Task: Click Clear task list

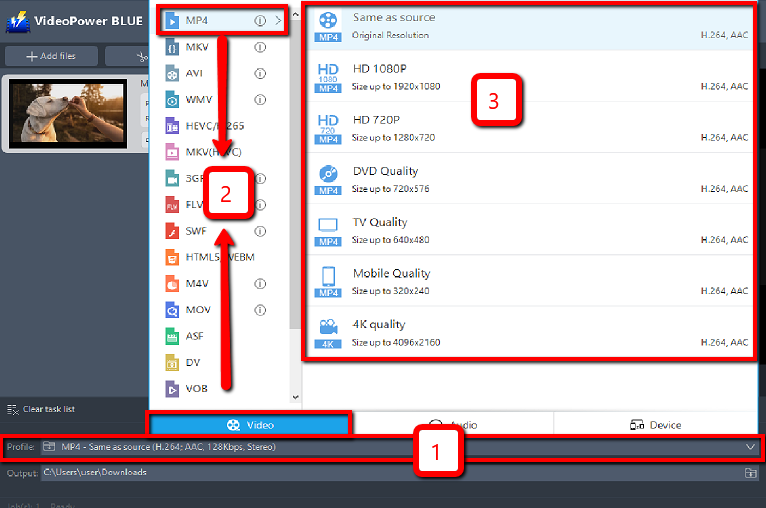Action: [41, 409]
